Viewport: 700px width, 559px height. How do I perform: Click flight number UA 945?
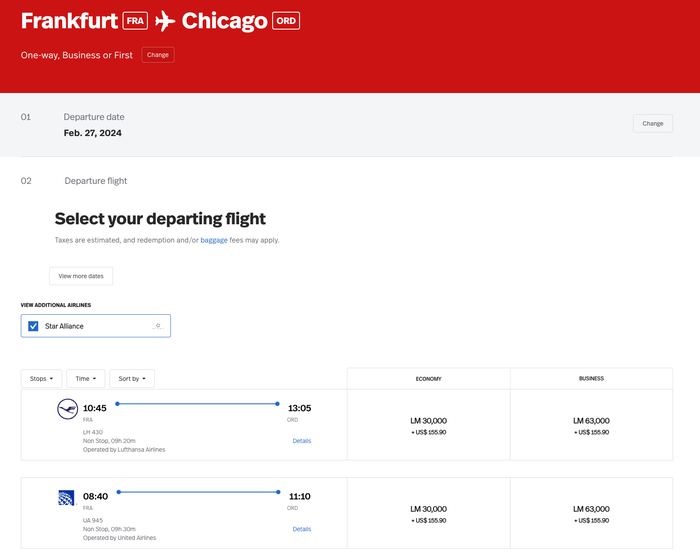tap(93, 521)
